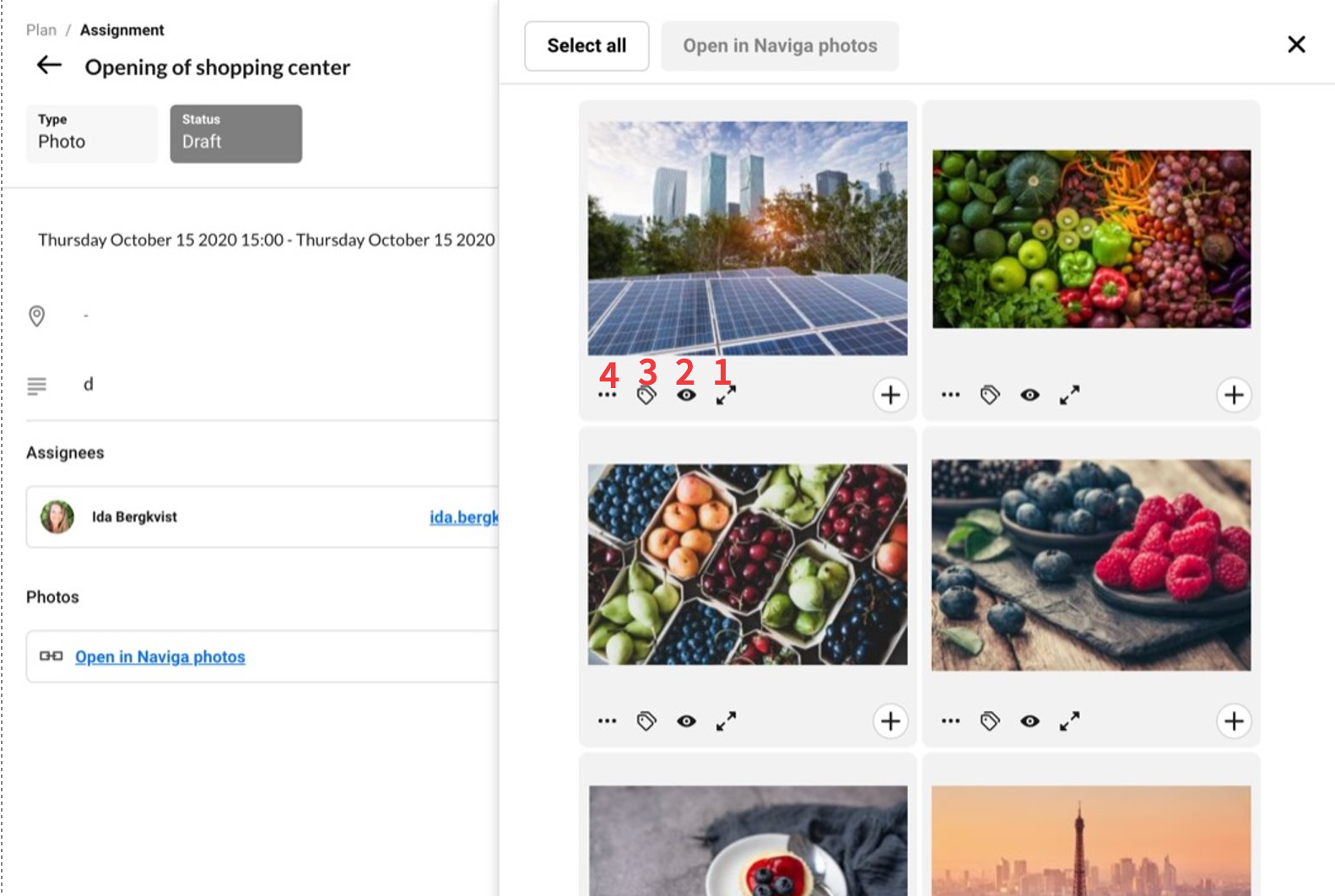The image size is (1335, 896).
Task: Expand the fruit boxes photo fullscreen
Action: (x=726, y=721)
